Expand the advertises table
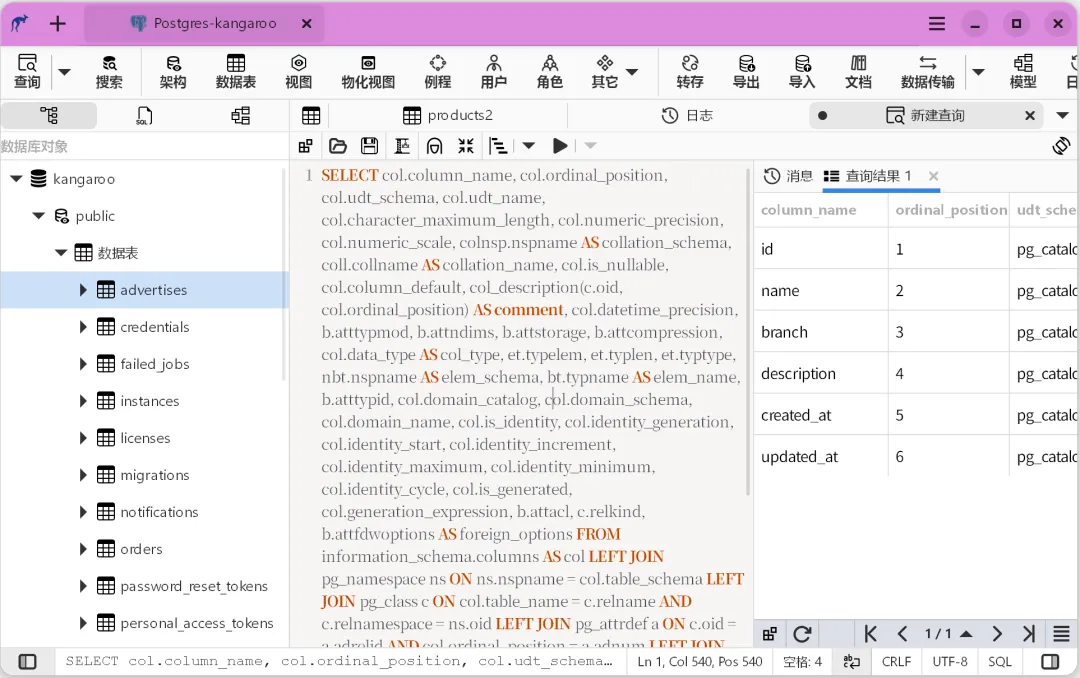Image resolution: width=1080 pixels, height=678 pixels. 83,290
